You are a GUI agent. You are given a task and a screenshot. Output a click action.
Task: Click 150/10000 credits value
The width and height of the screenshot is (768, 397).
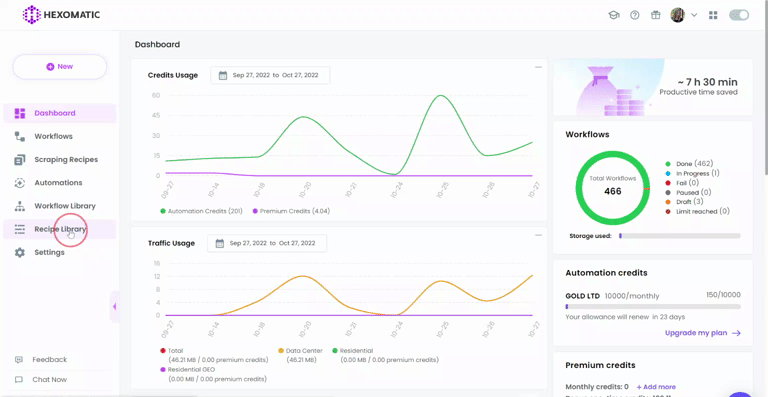click(x=723, y=295)
